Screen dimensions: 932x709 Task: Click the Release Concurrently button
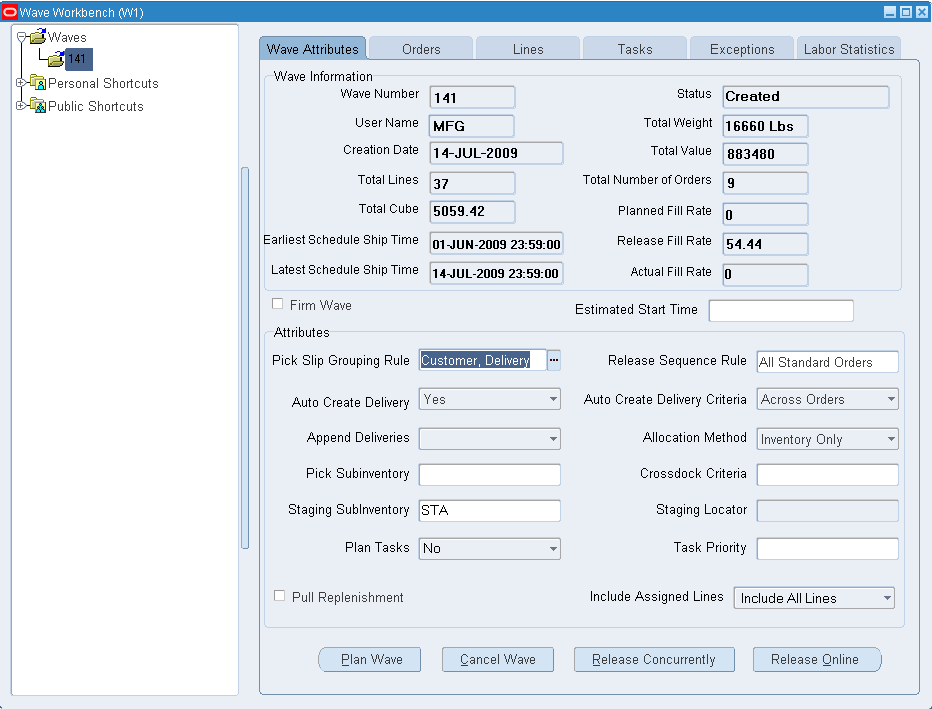[x=654, y=660]
